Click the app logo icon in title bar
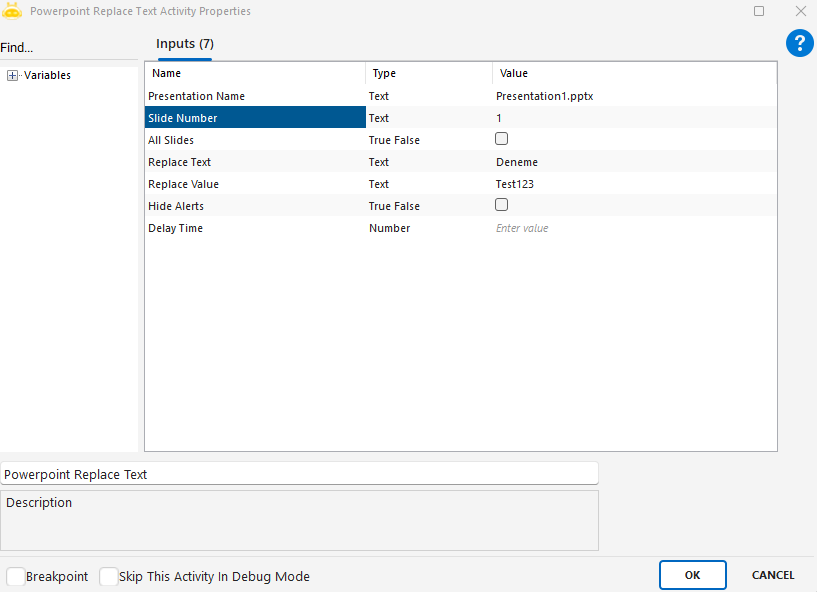The width and height of the screenshot is (817, 592). 12,11
